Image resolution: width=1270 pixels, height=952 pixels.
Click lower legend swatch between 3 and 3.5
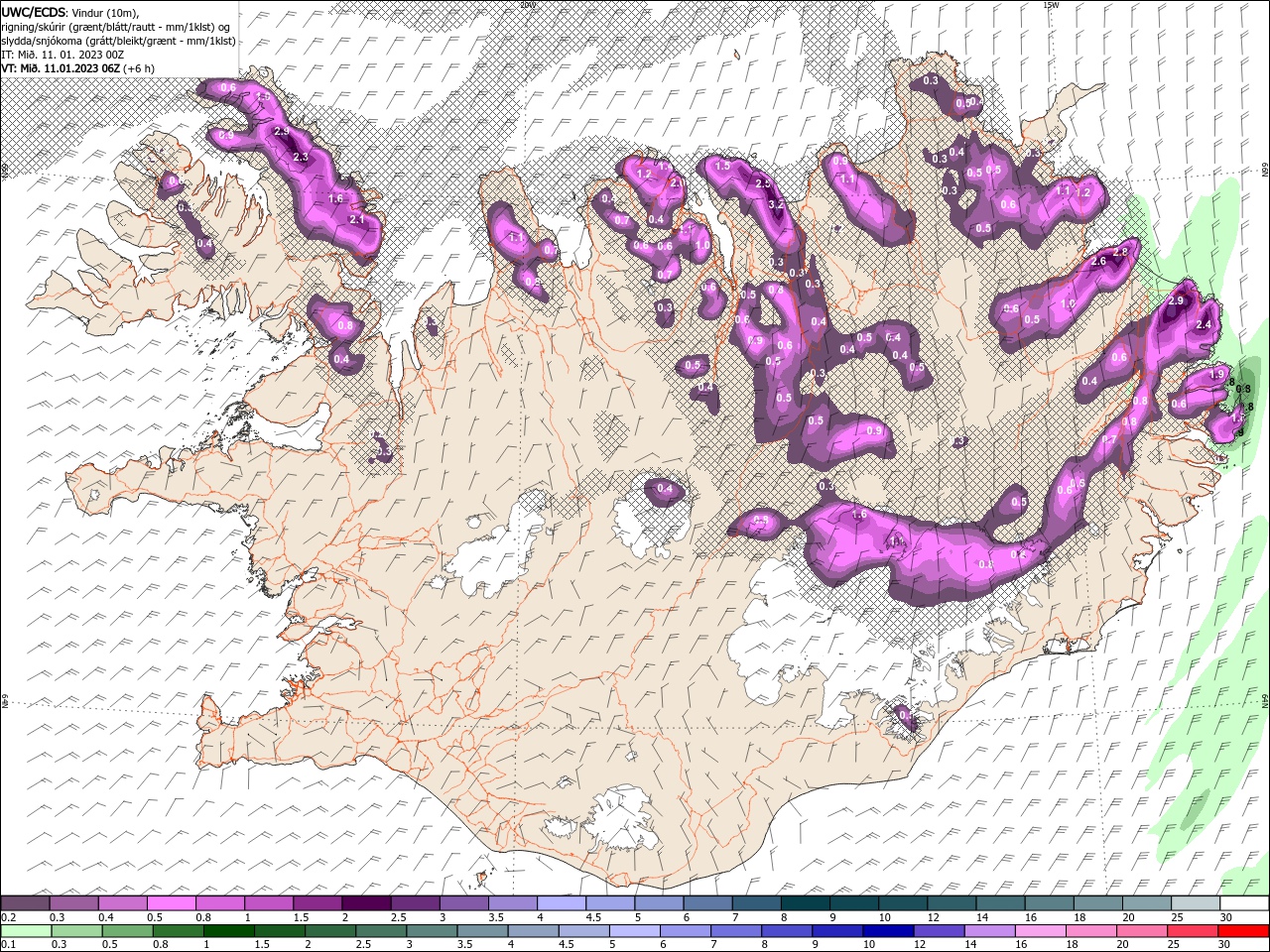pyautogui.click(x=431, y=931)
